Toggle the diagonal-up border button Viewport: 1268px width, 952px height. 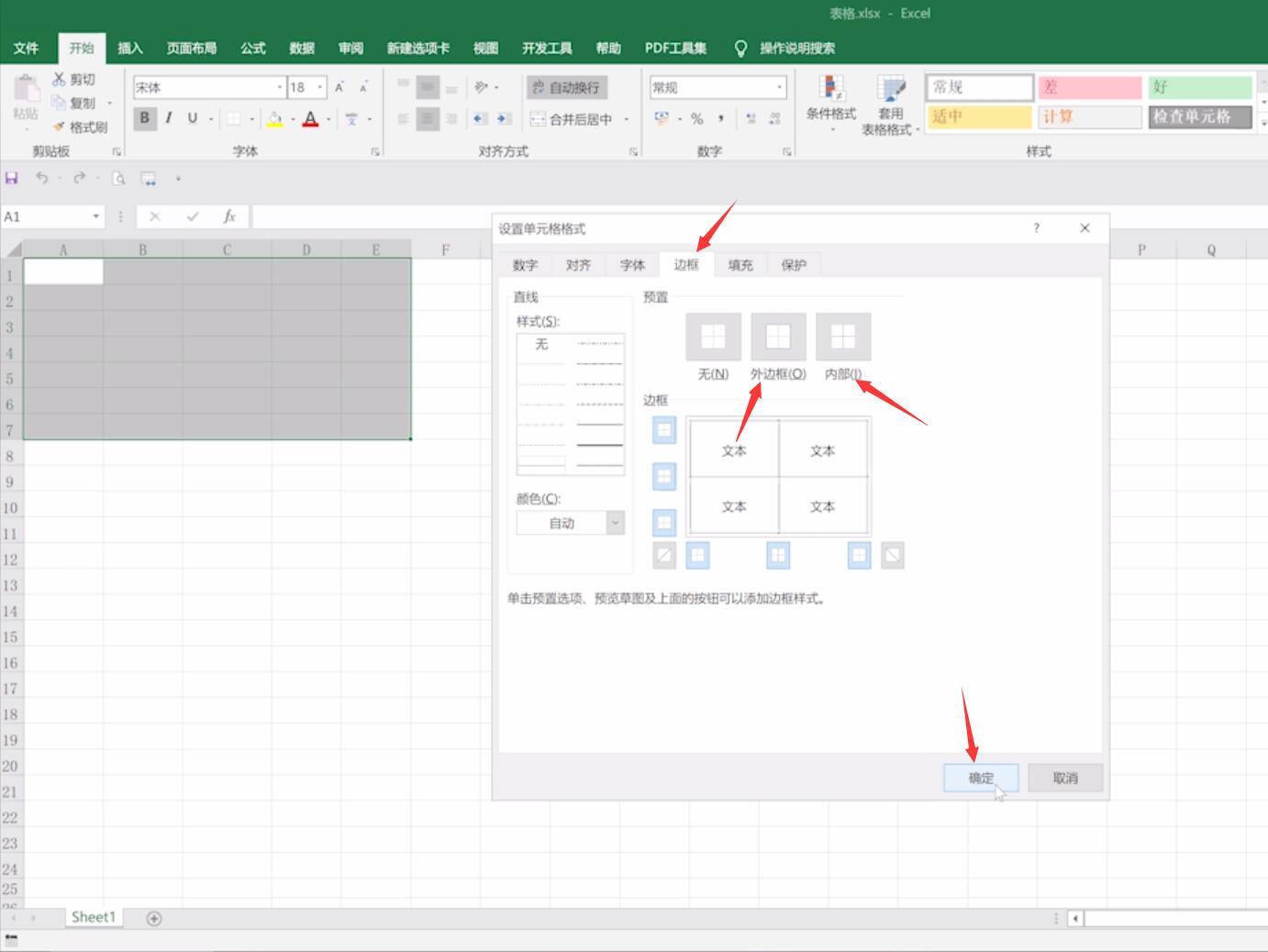(664, 555)
